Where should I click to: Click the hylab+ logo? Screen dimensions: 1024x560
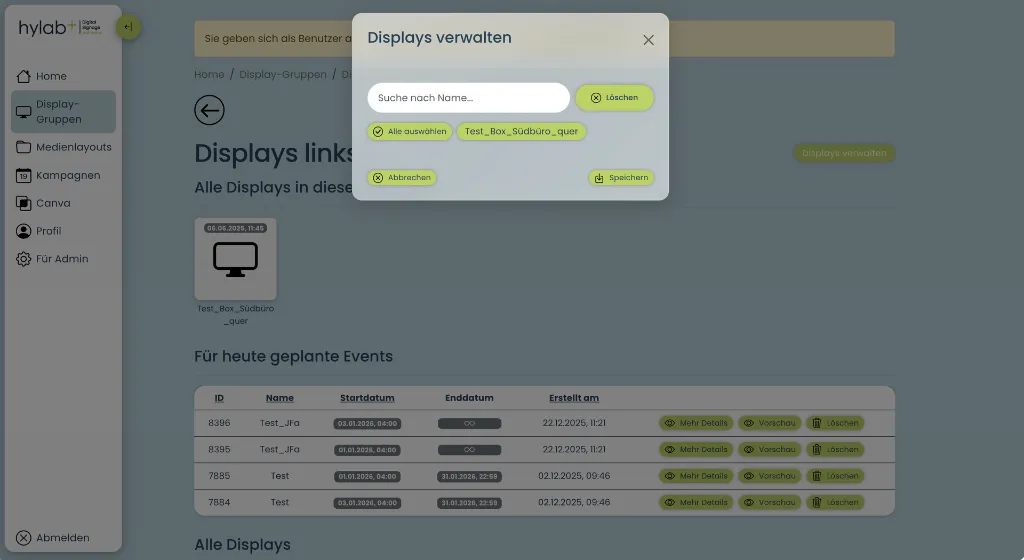click(59, 27)
